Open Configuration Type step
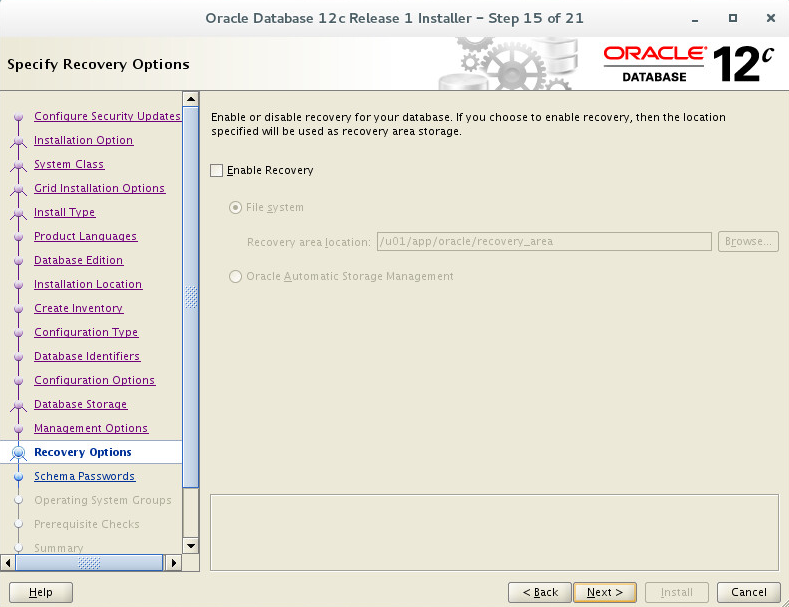This screenshot has width=789, height=607. (86, 332)
